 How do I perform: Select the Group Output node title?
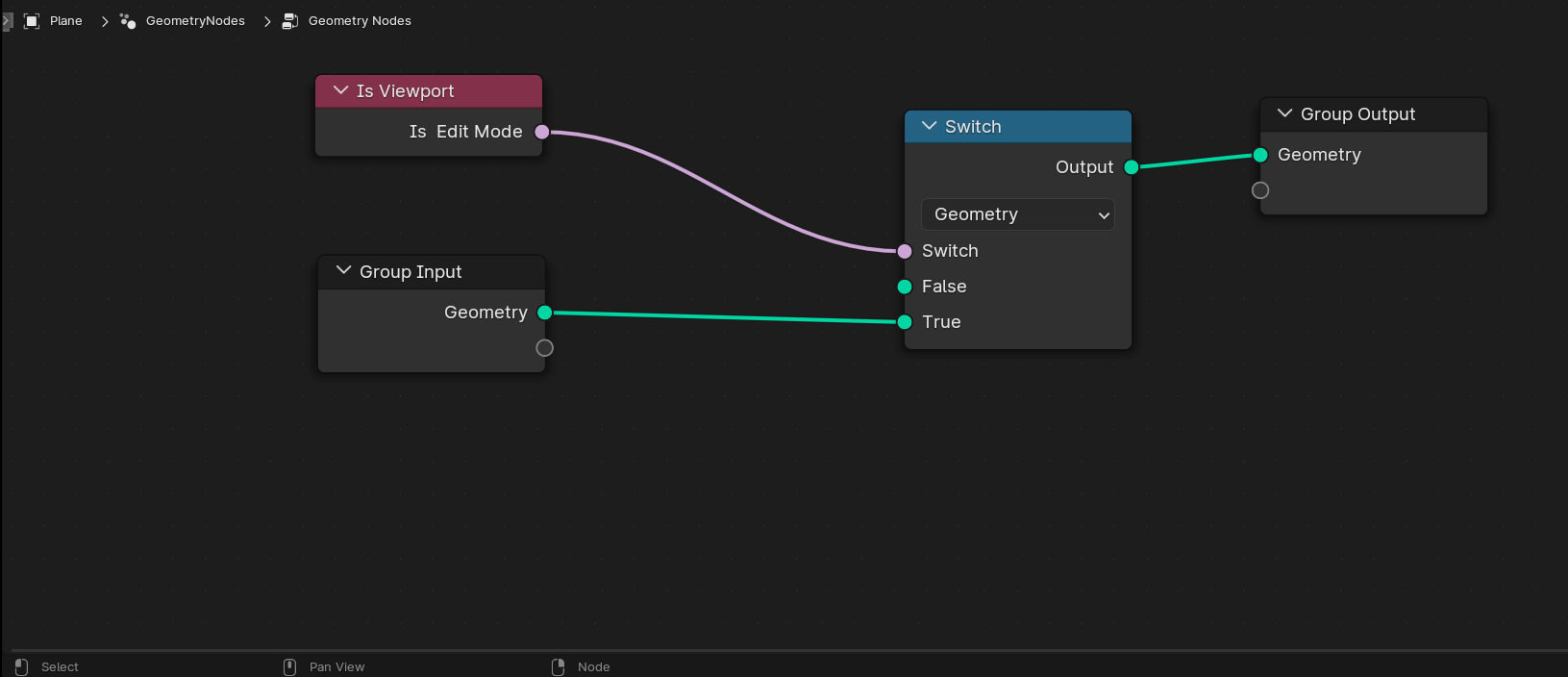point(1357,114)
